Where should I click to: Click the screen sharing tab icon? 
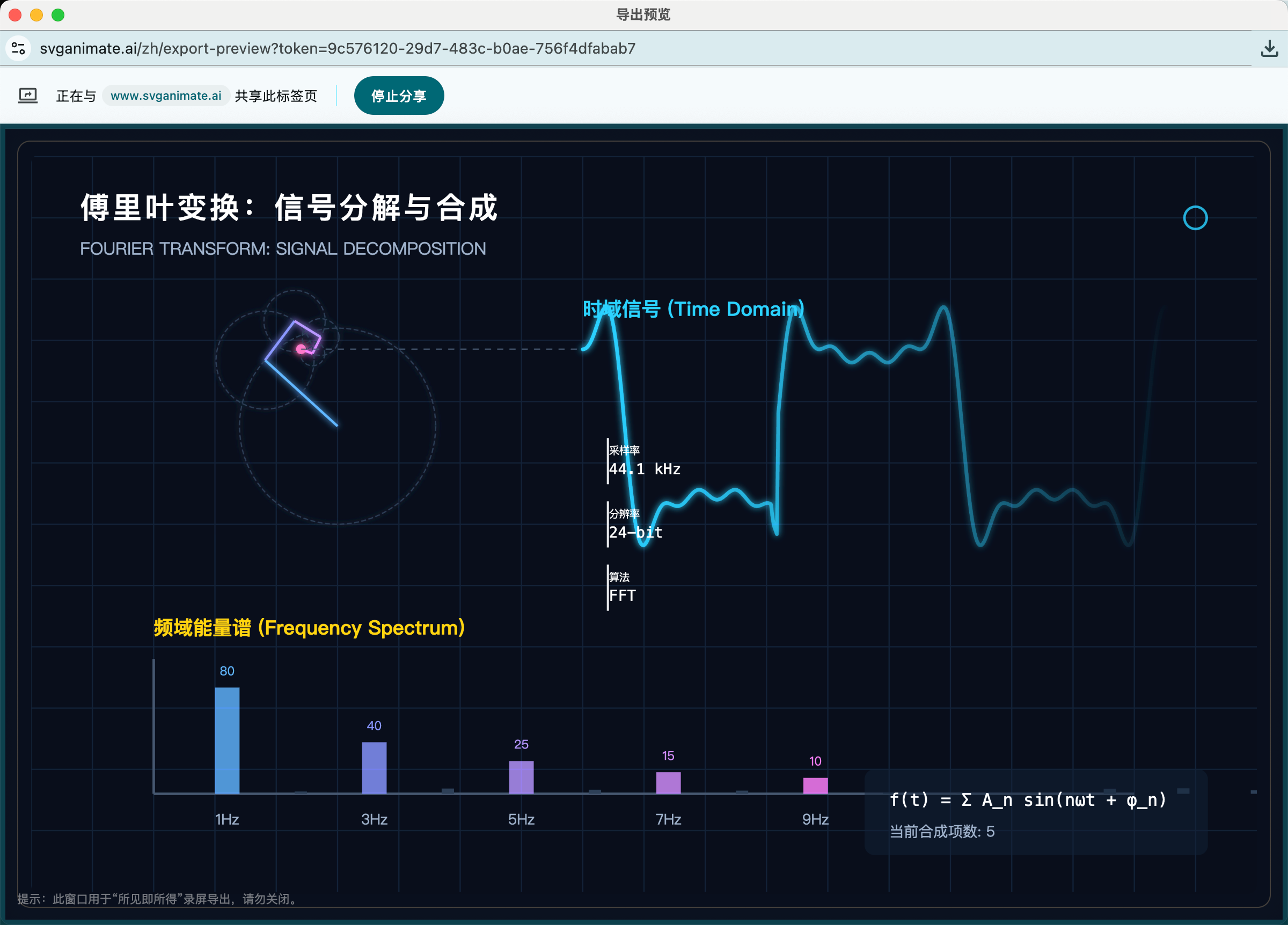[28, 96]
